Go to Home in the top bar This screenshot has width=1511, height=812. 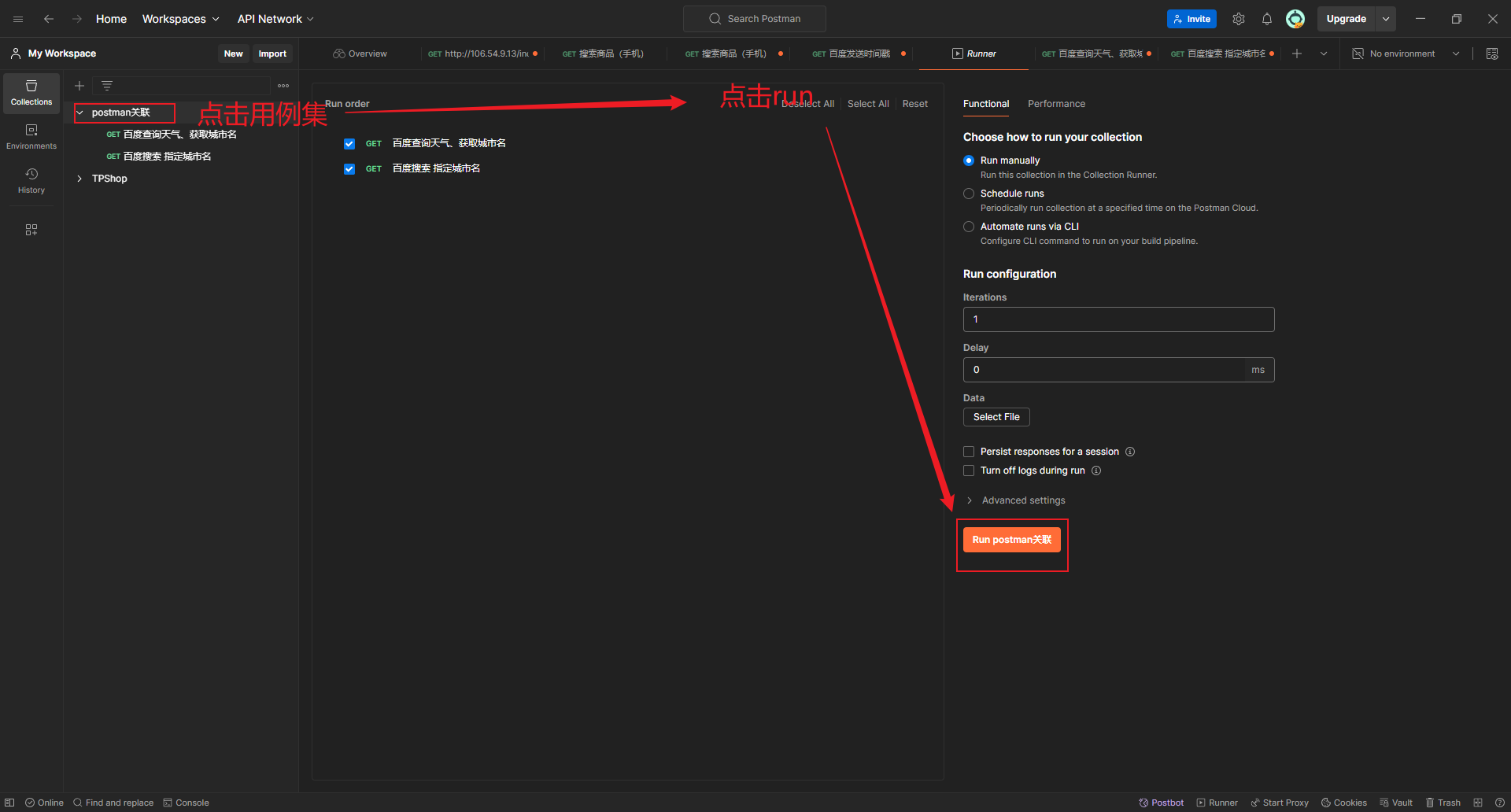click(111, 19)
